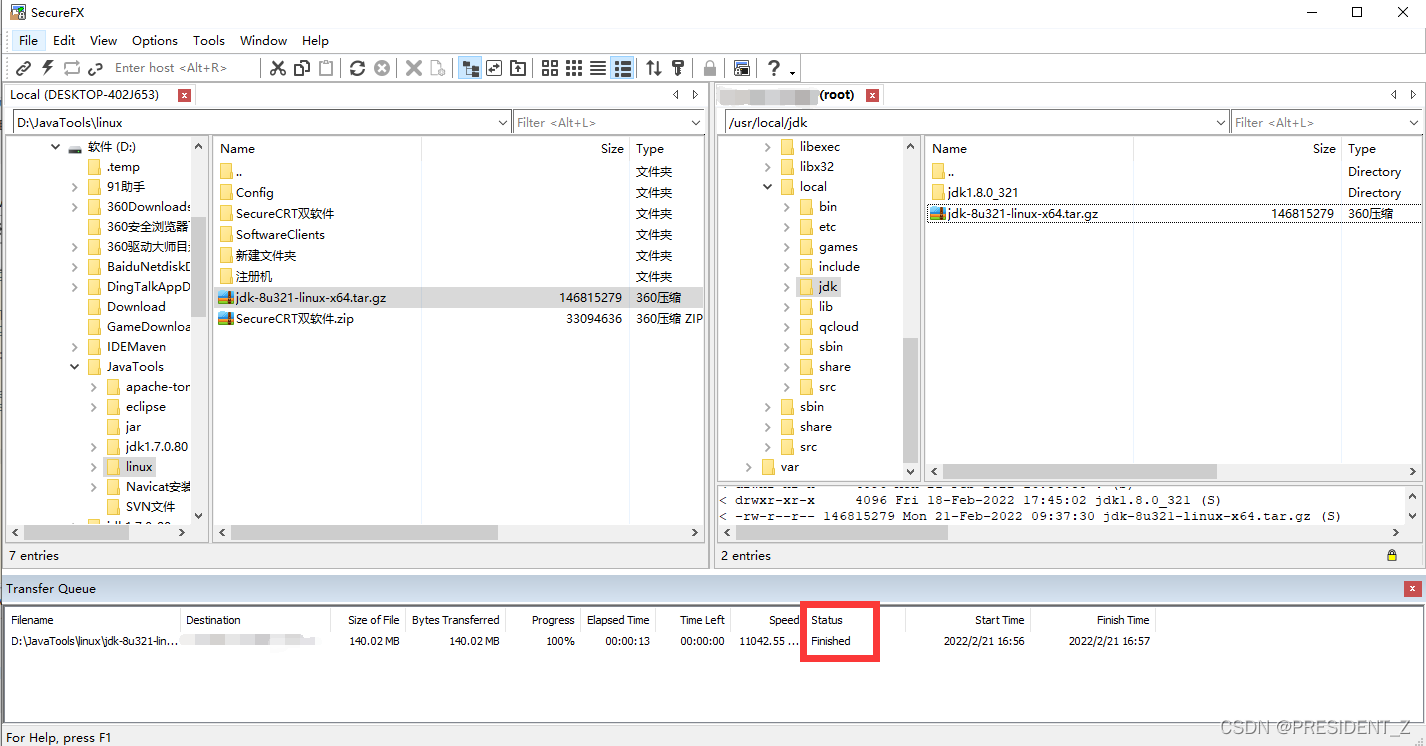Click the local Filter input field
The height and width of the screenshot is (746, 1426).
click(601, 123)
